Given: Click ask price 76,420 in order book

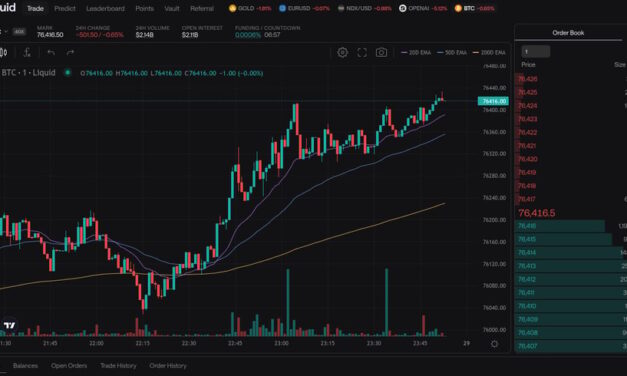Looking at the screenshot, I should [527, 159].
